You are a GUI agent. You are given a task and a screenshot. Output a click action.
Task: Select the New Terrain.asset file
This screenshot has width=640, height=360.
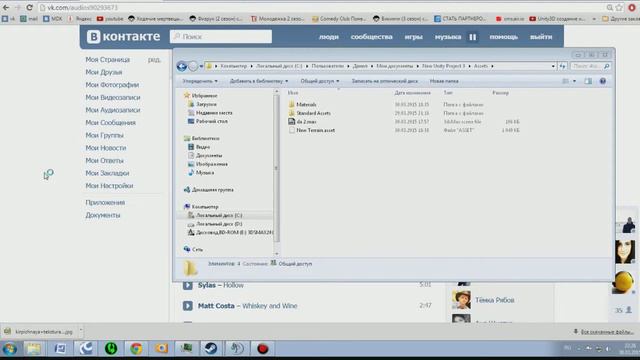click(315, 130)
